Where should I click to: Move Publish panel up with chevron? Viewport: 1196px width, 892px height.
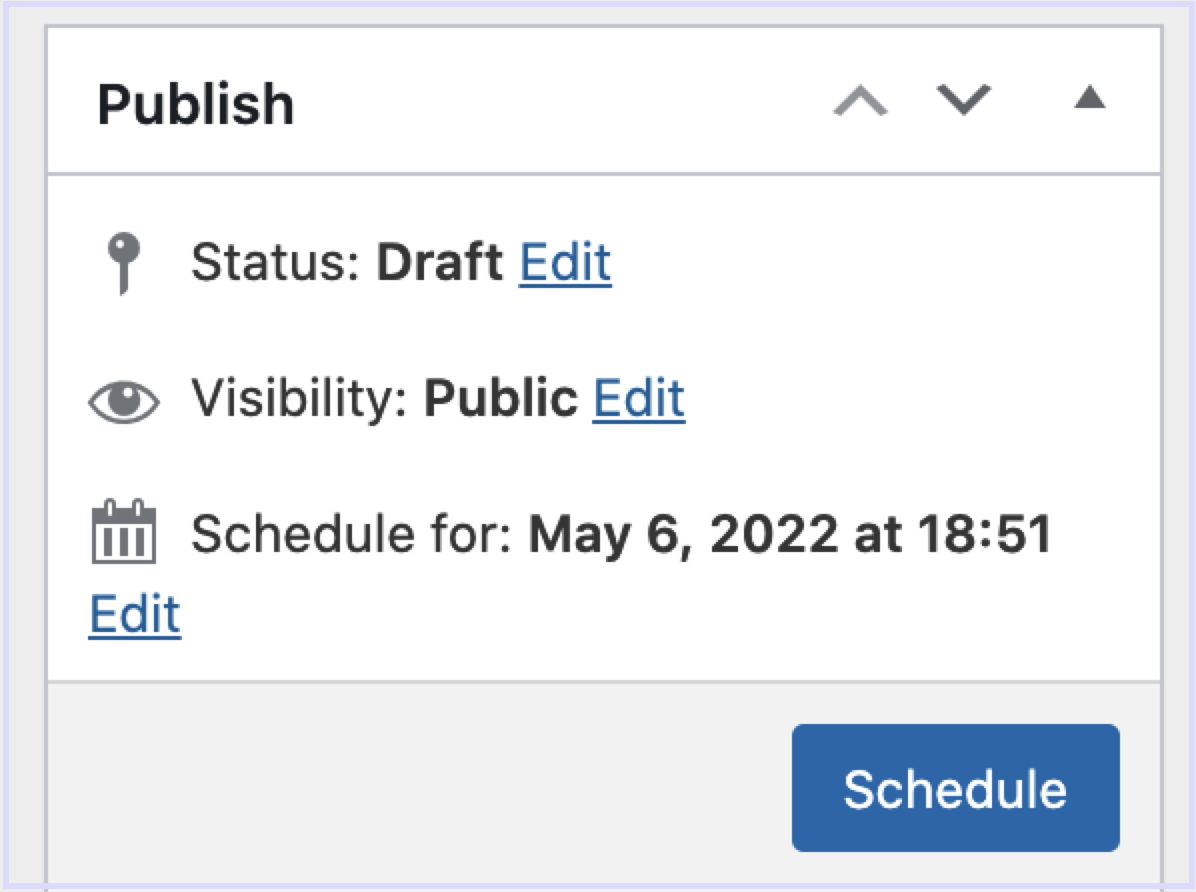860,101
